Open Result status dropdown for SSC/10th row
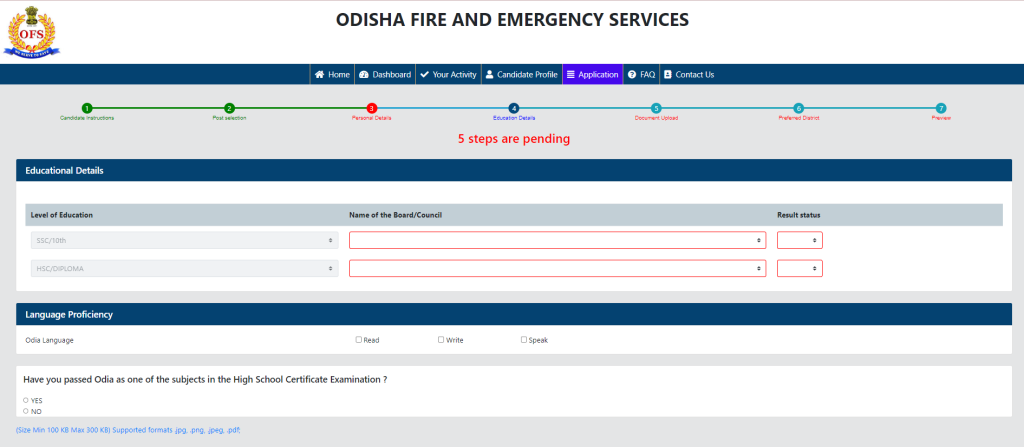This screenshot has width=1024, height=447. pyautogui.click(x=799, y=240)
